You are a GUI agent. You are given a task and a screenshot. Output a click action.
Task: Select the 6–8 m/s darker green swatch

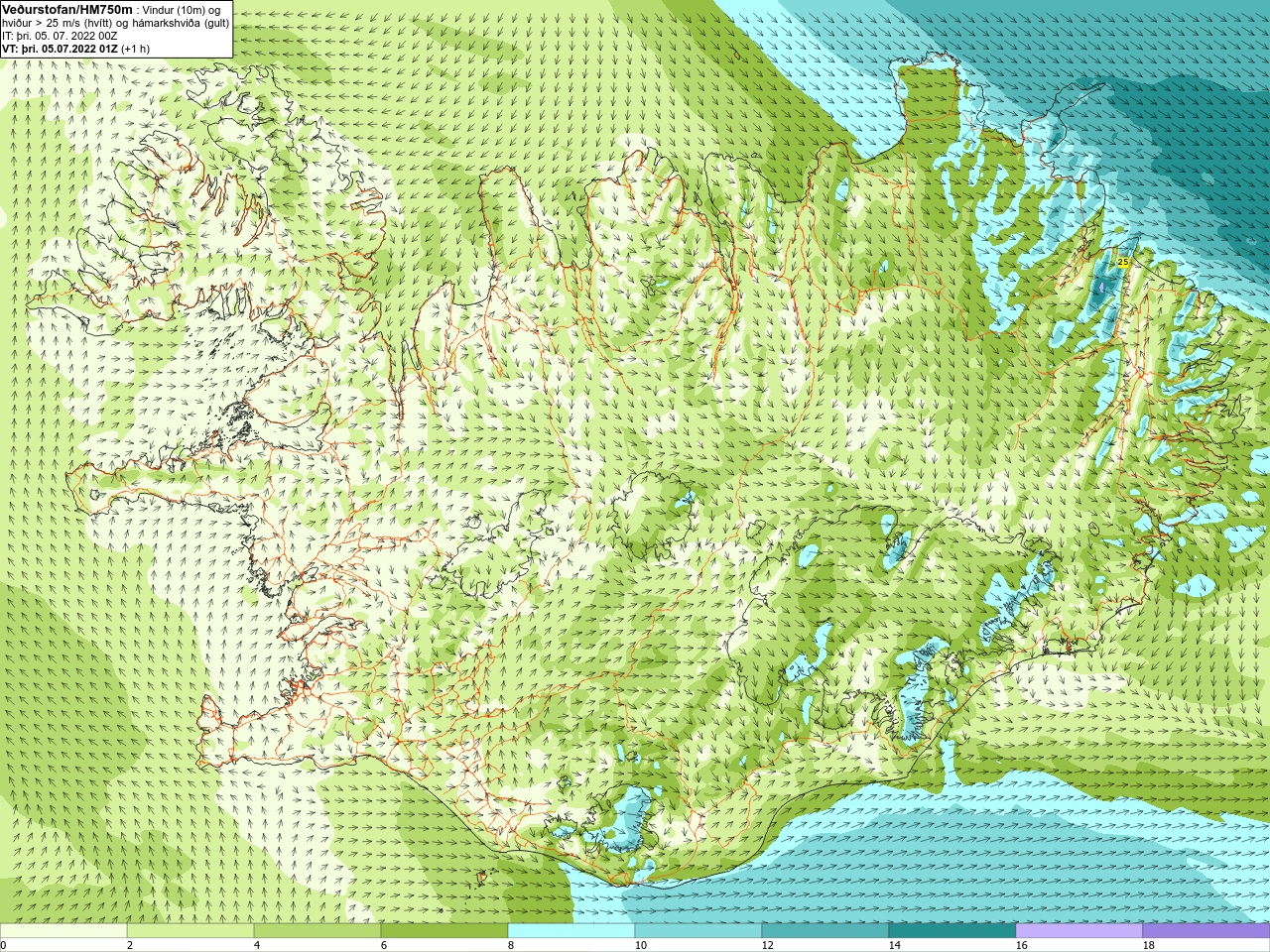444,931
